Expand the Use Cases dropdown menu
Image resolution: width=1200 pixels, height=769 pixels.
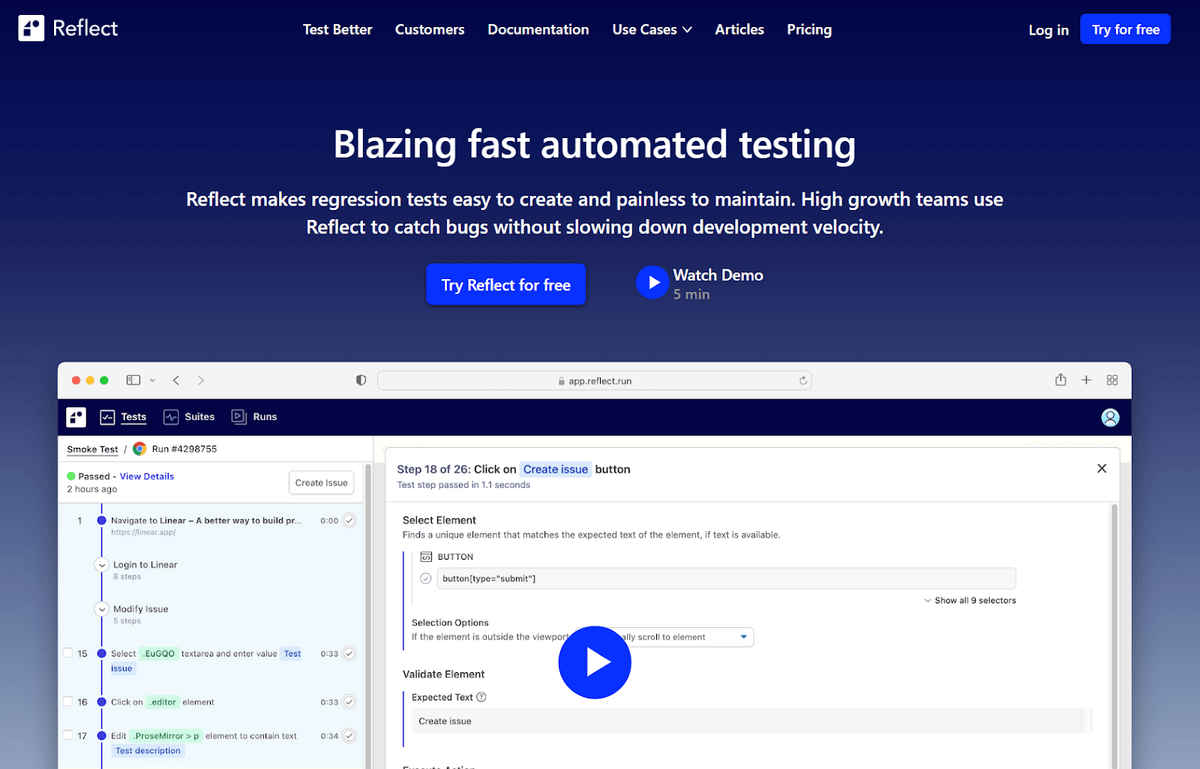tap(652, 29)
